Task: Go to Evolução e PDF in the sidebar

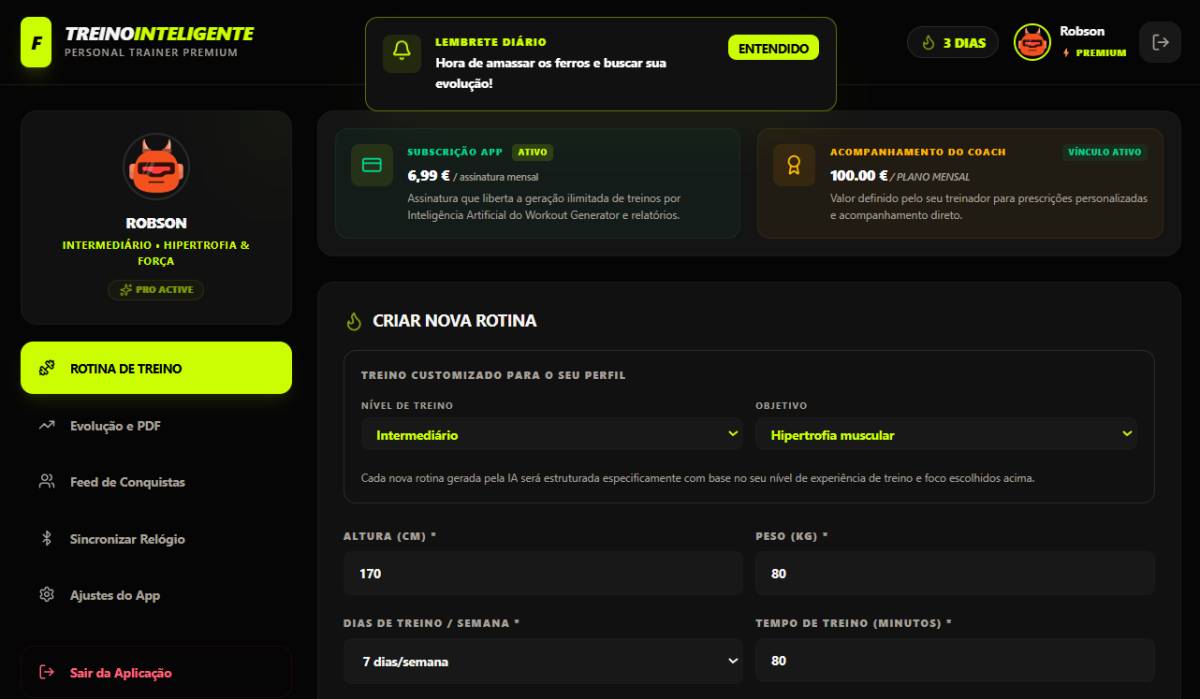Action: [156, 426]
